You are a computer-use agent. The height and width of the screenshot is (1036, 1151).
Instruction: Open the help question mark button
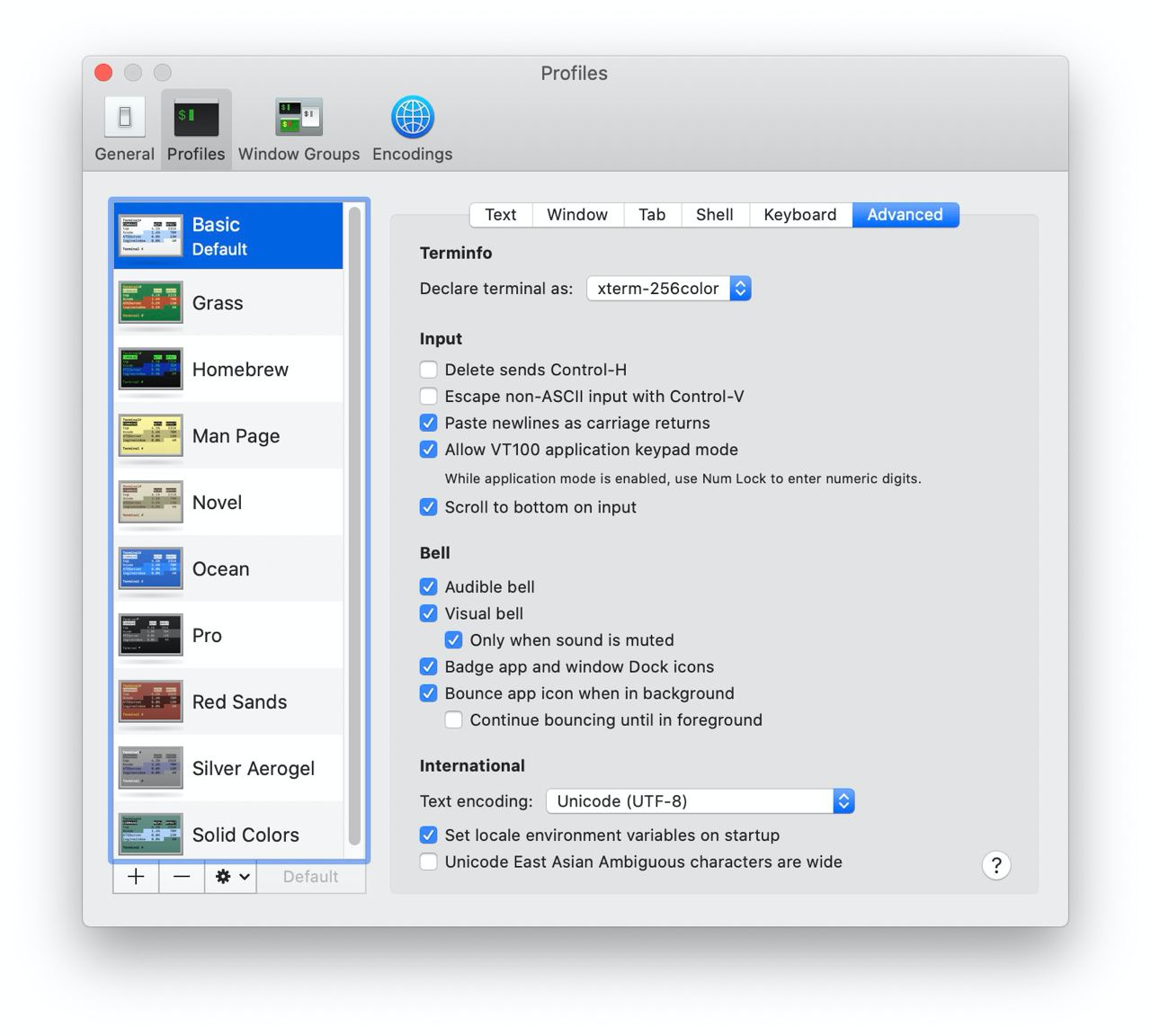[x=996, y=865]
